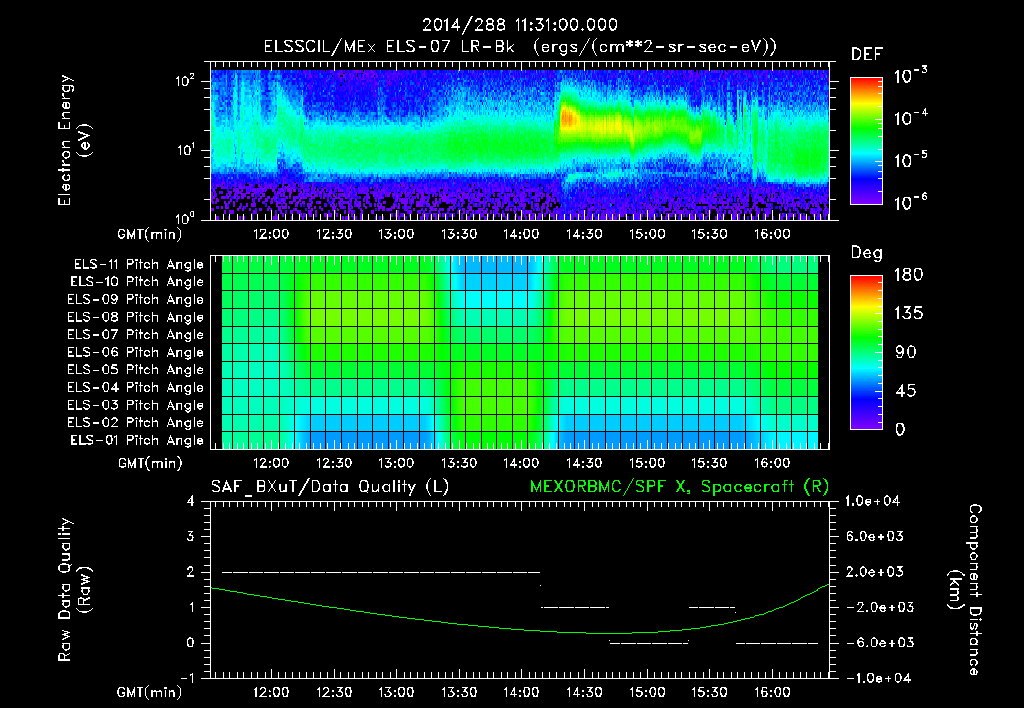The image size is (1024, 708).
Task: Select the ELS-03 Pitch Angle row label
Action: click(x=136, y=406)
